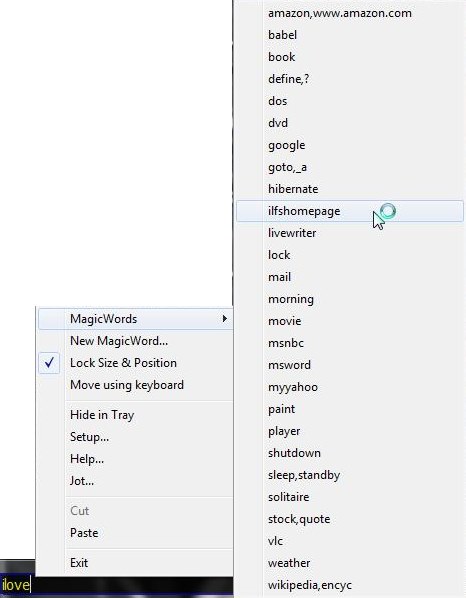Choose Paste in the context menu
The width and height of the screenshot is (466, 598).
[136, 533]
